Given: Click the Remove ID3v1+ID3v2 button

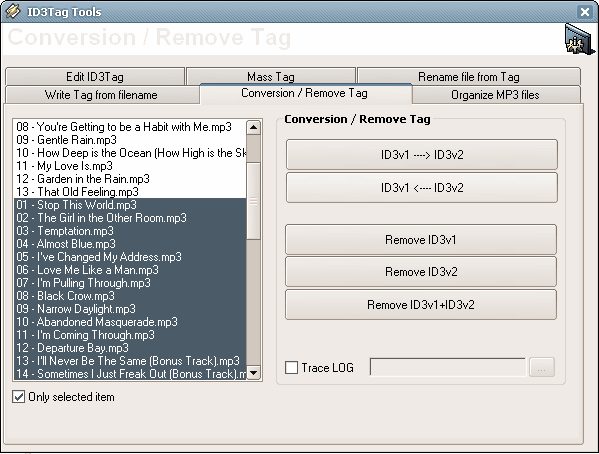Looking at the screenshot, I should (x=421, y=304).
